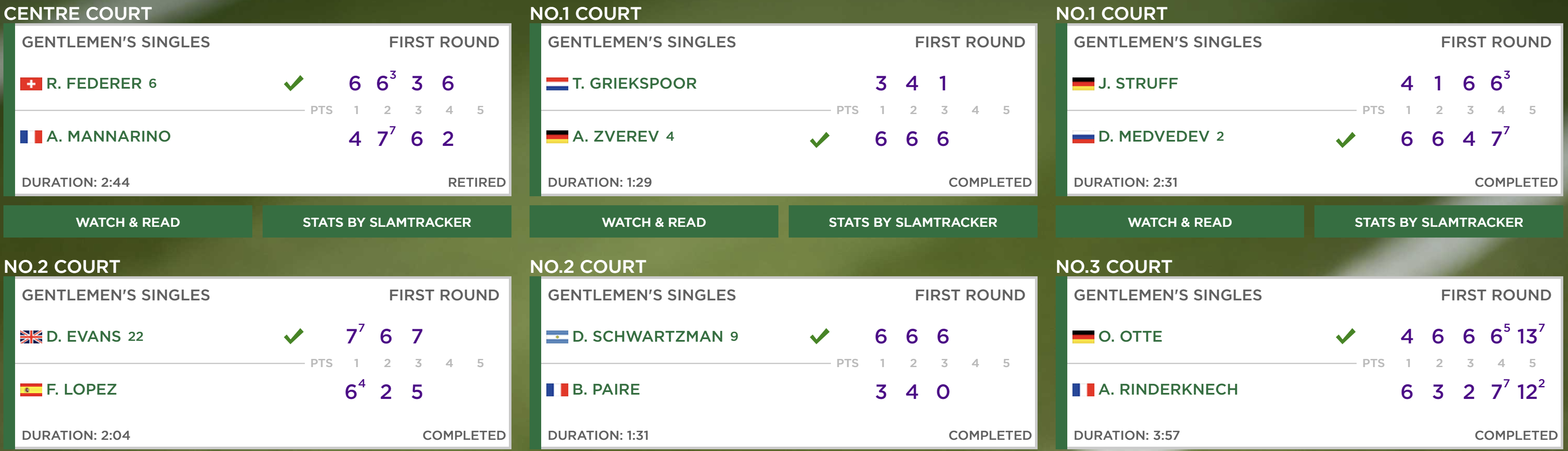The width and height of the screenshot is (1568, 451).
Task: Open Watch & Read for Zverev match
Action: 654,222
